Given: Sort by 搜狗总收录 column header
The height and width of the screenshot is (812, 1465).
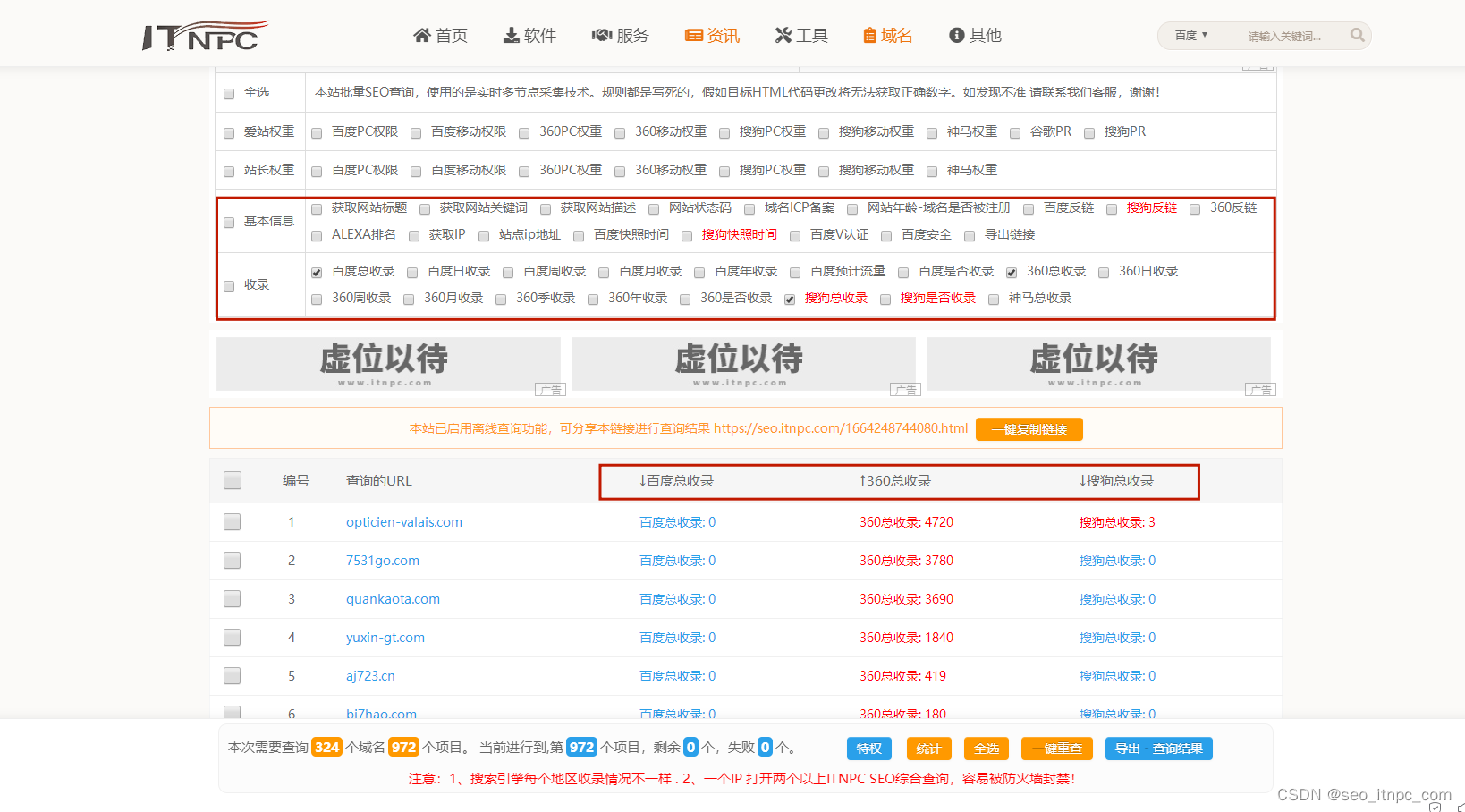Looking at the screenshot, I should (1116, 481).
